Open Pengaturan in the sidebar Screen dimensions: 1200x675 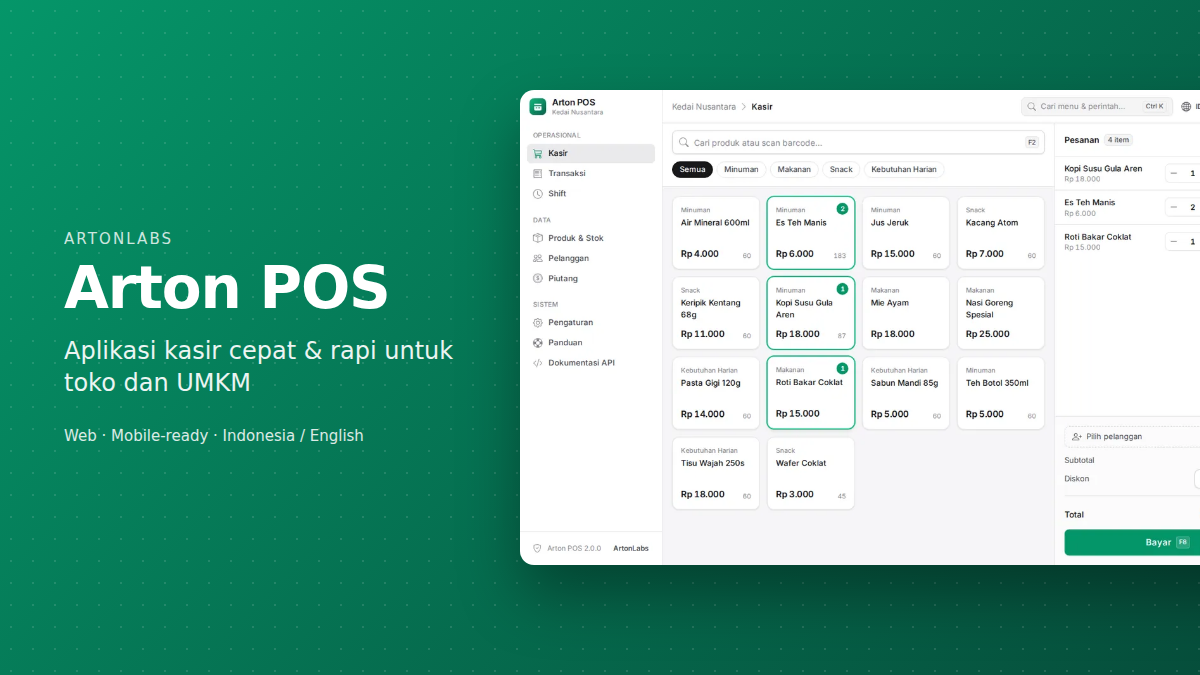click(591, 322)
